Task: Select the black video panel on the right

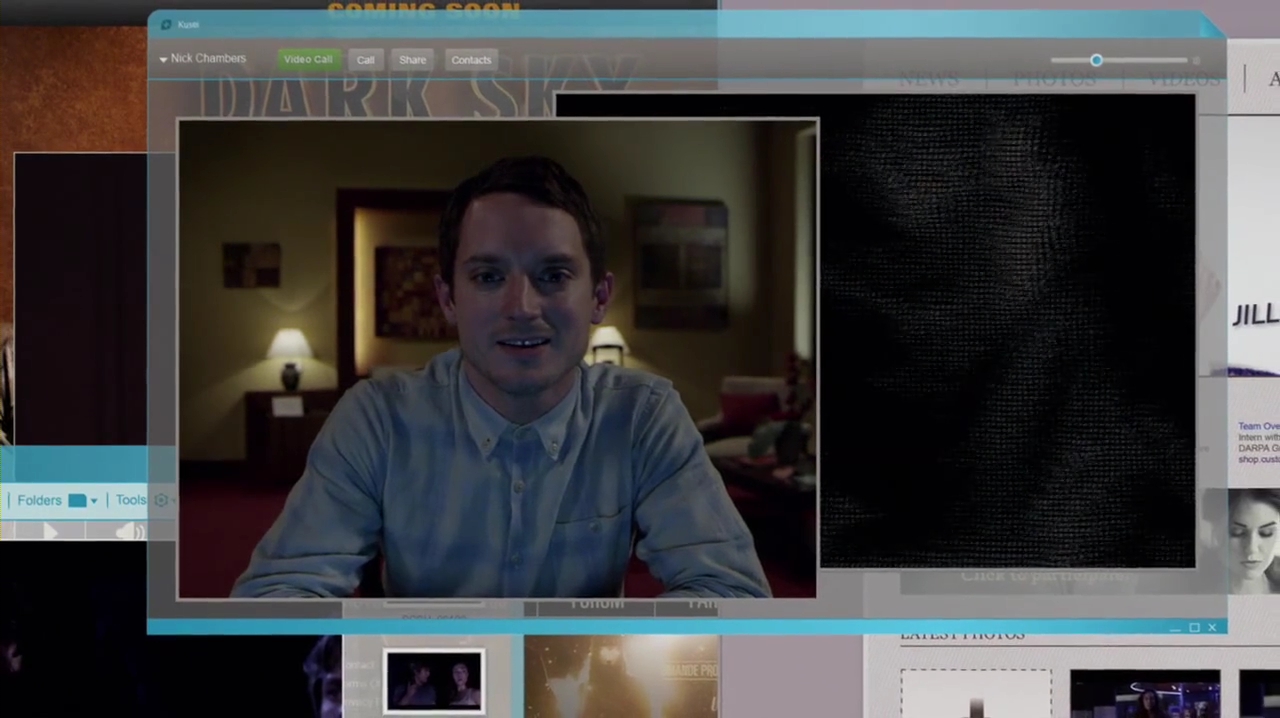Action: [1007, 331]
